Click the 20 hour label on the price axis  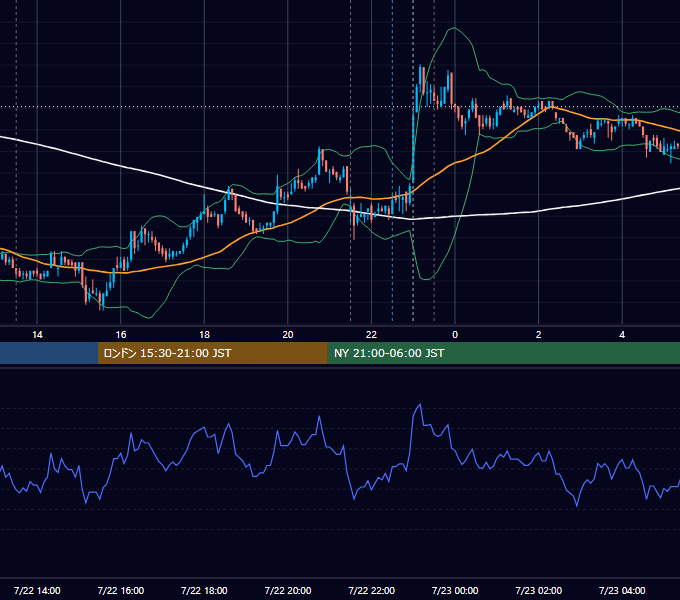coord(288,335)
